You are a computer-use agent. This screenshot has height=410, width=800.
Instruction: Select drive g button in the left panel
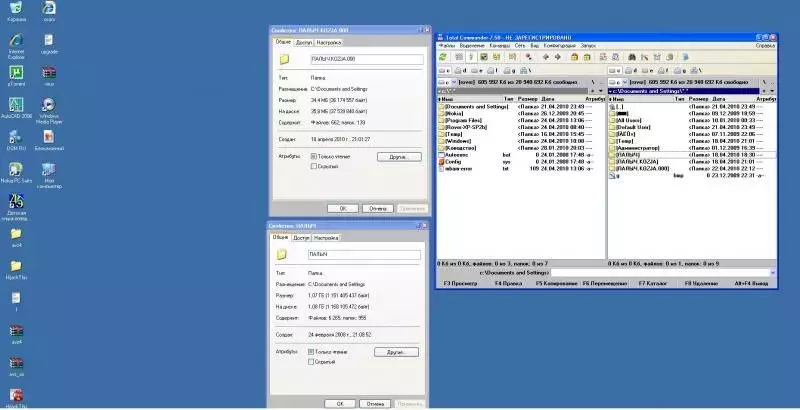pyautogui.click(x=510, y=70)
